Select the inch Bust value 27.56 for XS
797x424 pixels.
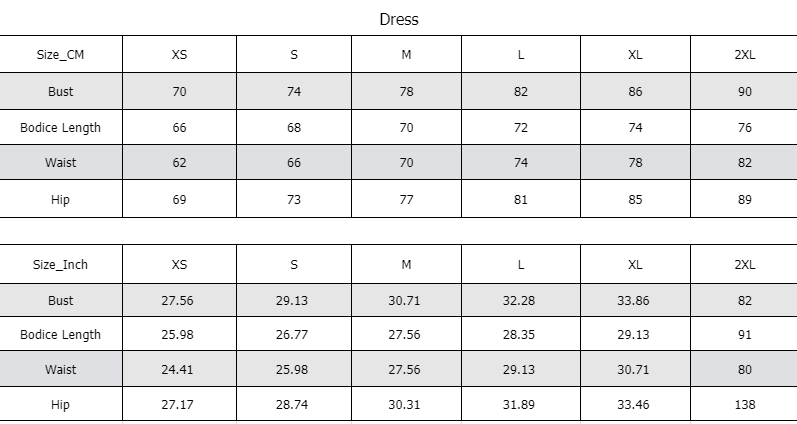point(177,300)
